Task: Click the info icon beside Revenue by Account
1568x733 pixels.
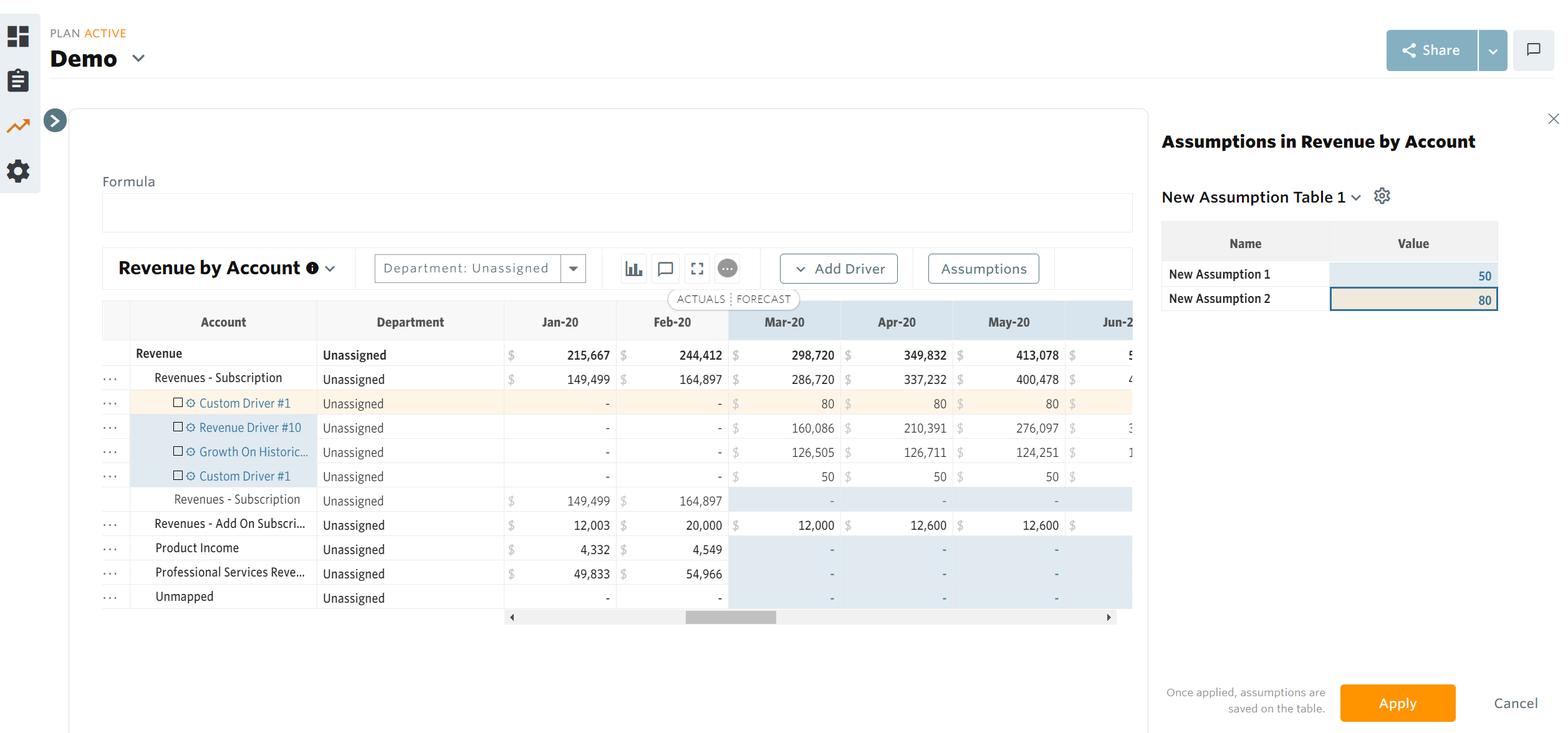Action: (312, 268)
